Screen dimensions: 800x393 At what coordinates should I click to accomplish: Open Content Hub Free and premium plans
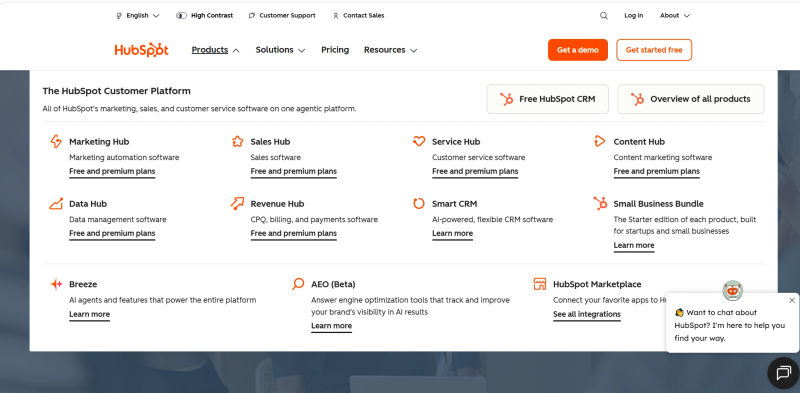pos(657,171)
